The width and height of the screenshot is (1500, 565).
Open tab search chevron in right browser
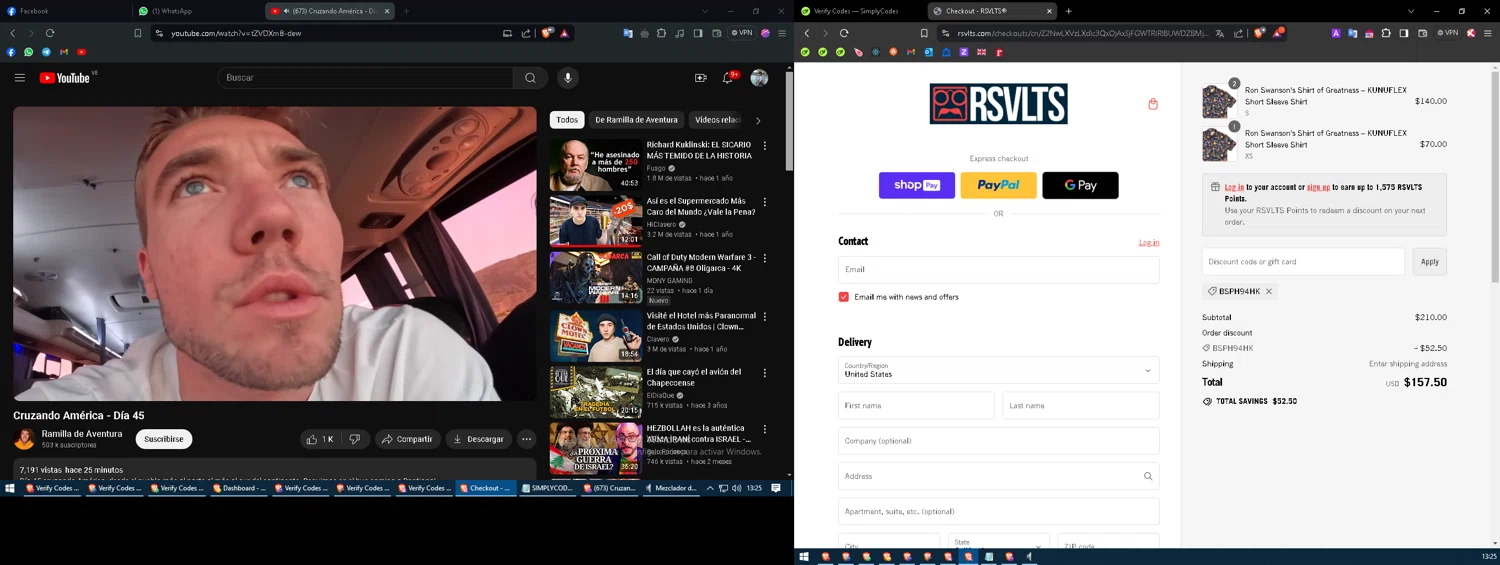tap(1411, 11)
